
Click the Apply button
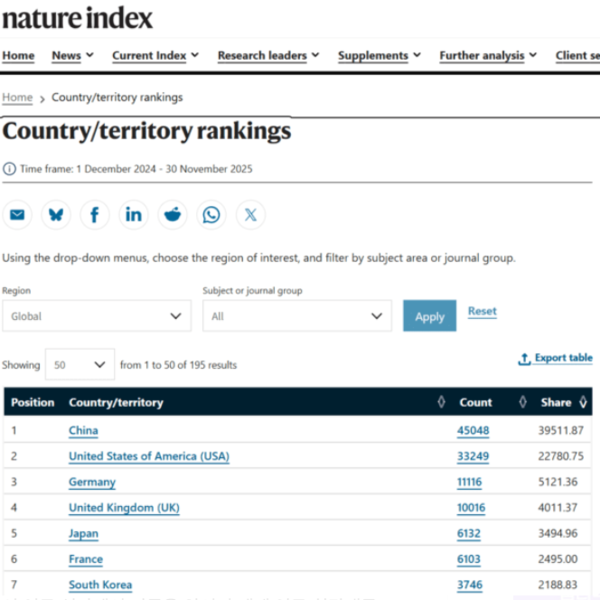(430, 316)
